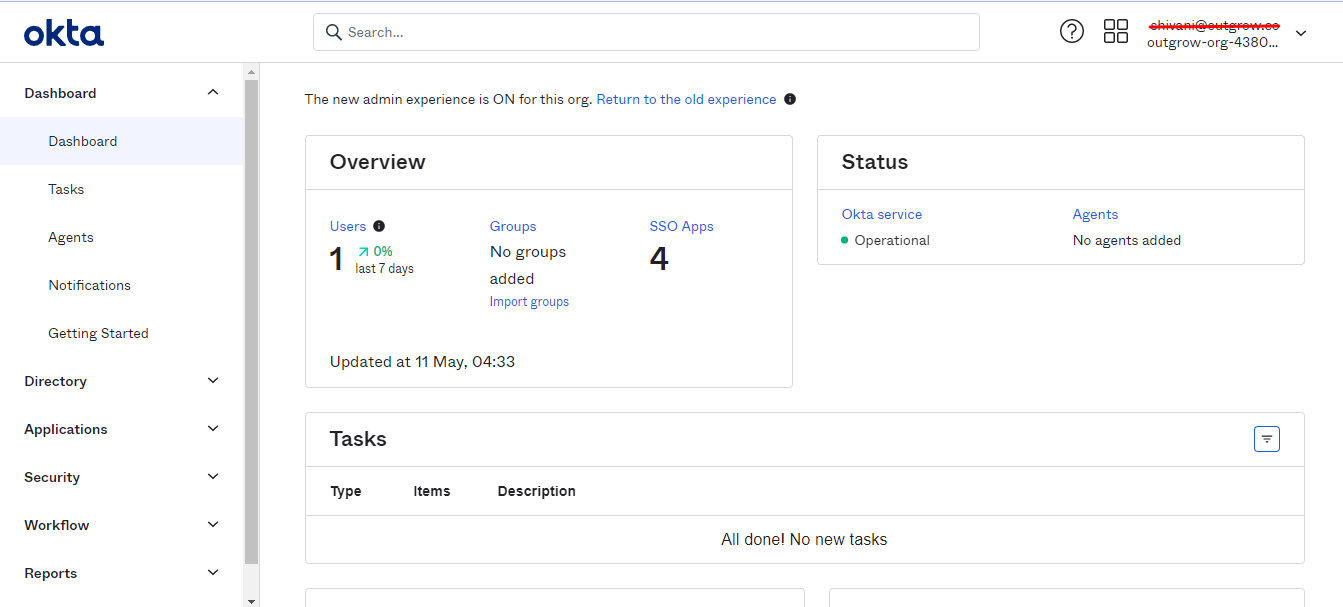Click the Type column header
This screenshot has height=607, width=1343.
tap(346, 491)
